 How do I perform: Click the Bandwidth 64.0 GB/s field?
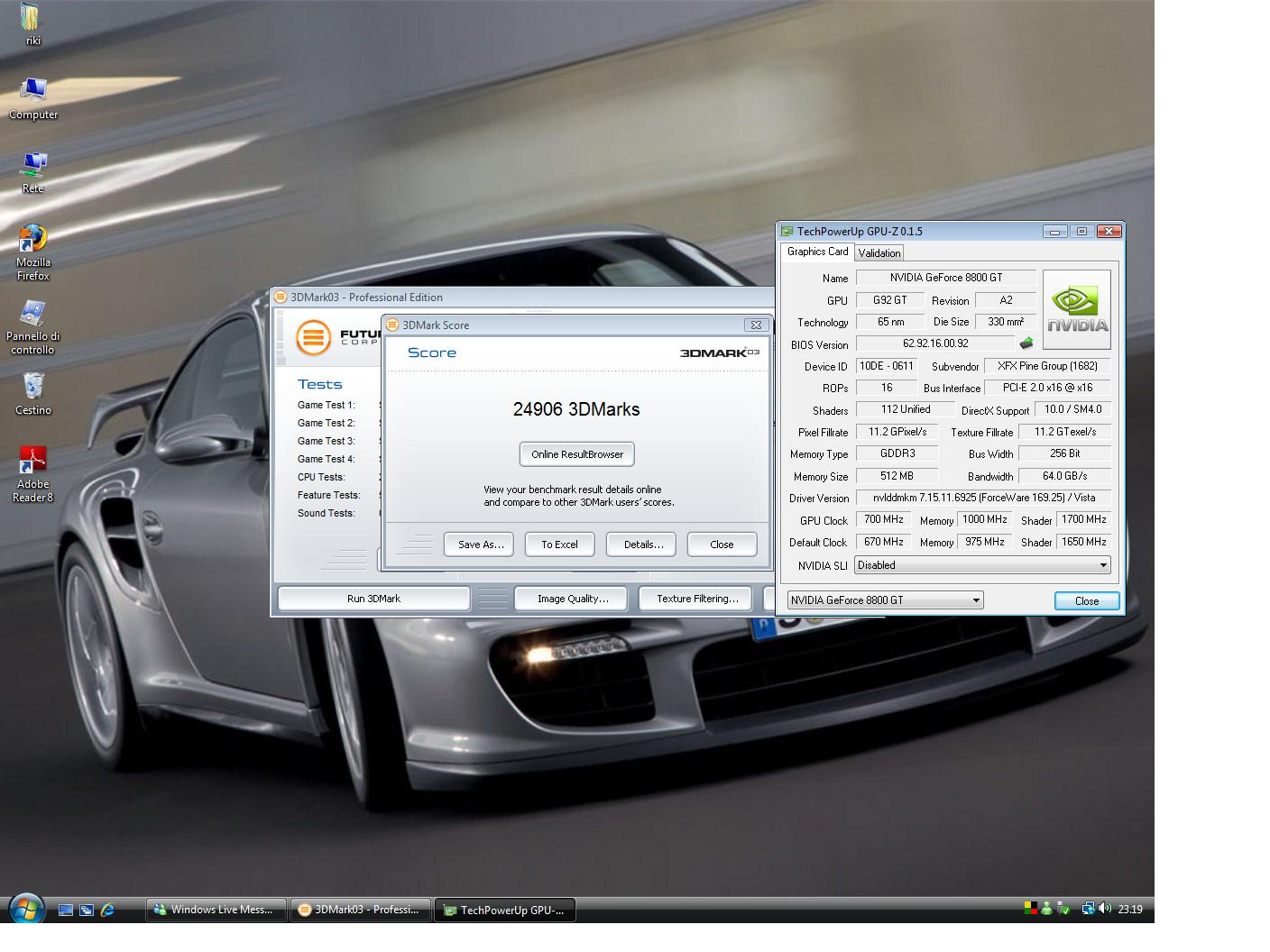tap(1064, 476)
